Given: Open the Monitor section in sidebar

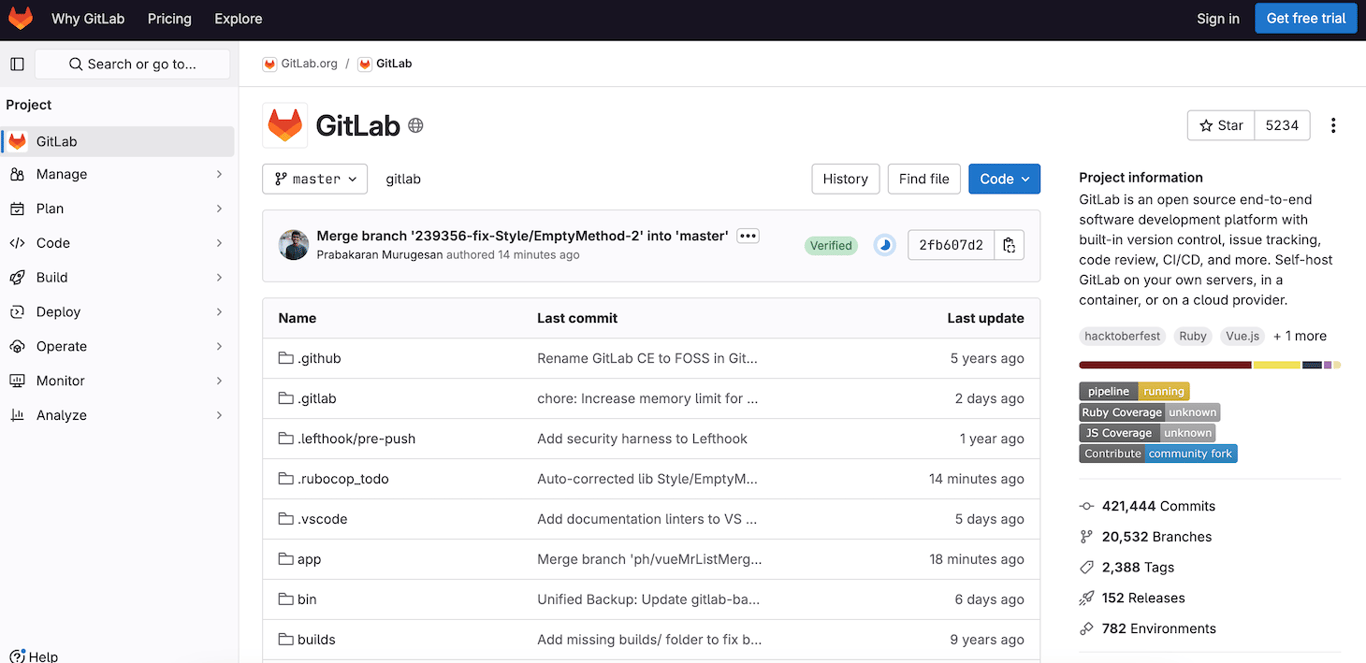Looking at the screenshot, I should coord(60,380).
